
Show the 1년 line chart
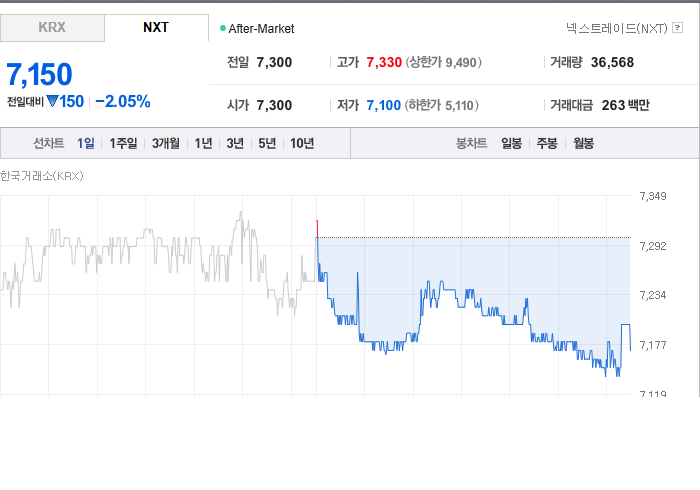[203, 143]
